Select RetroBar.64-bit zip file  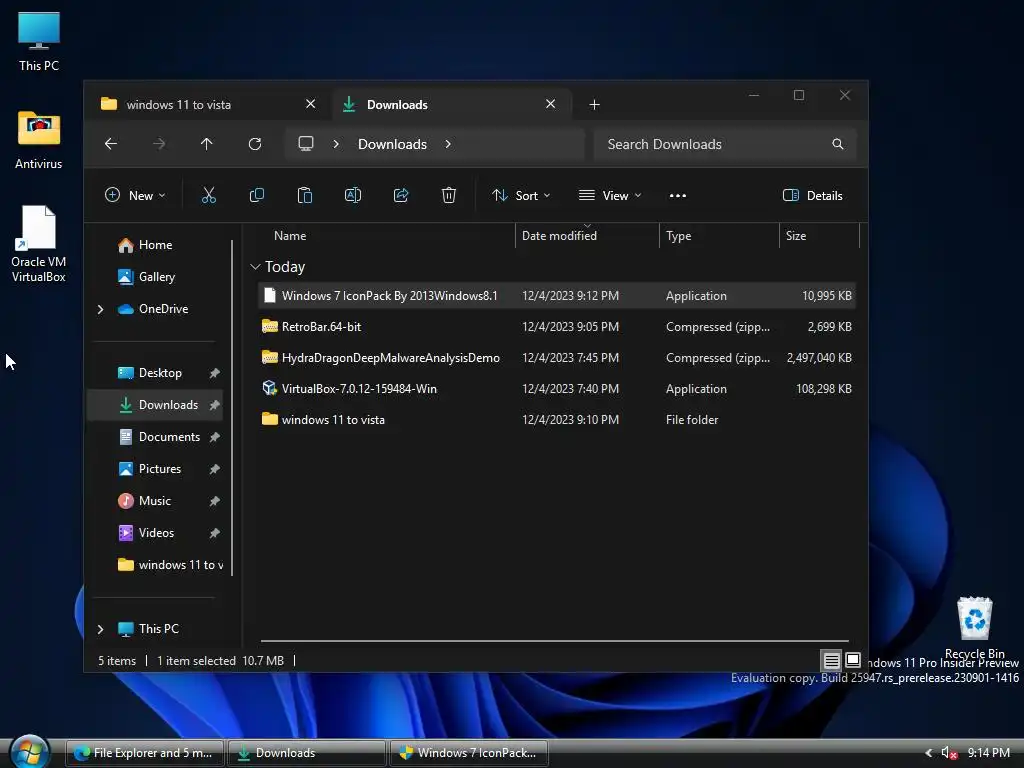click(x=556, y=327)
